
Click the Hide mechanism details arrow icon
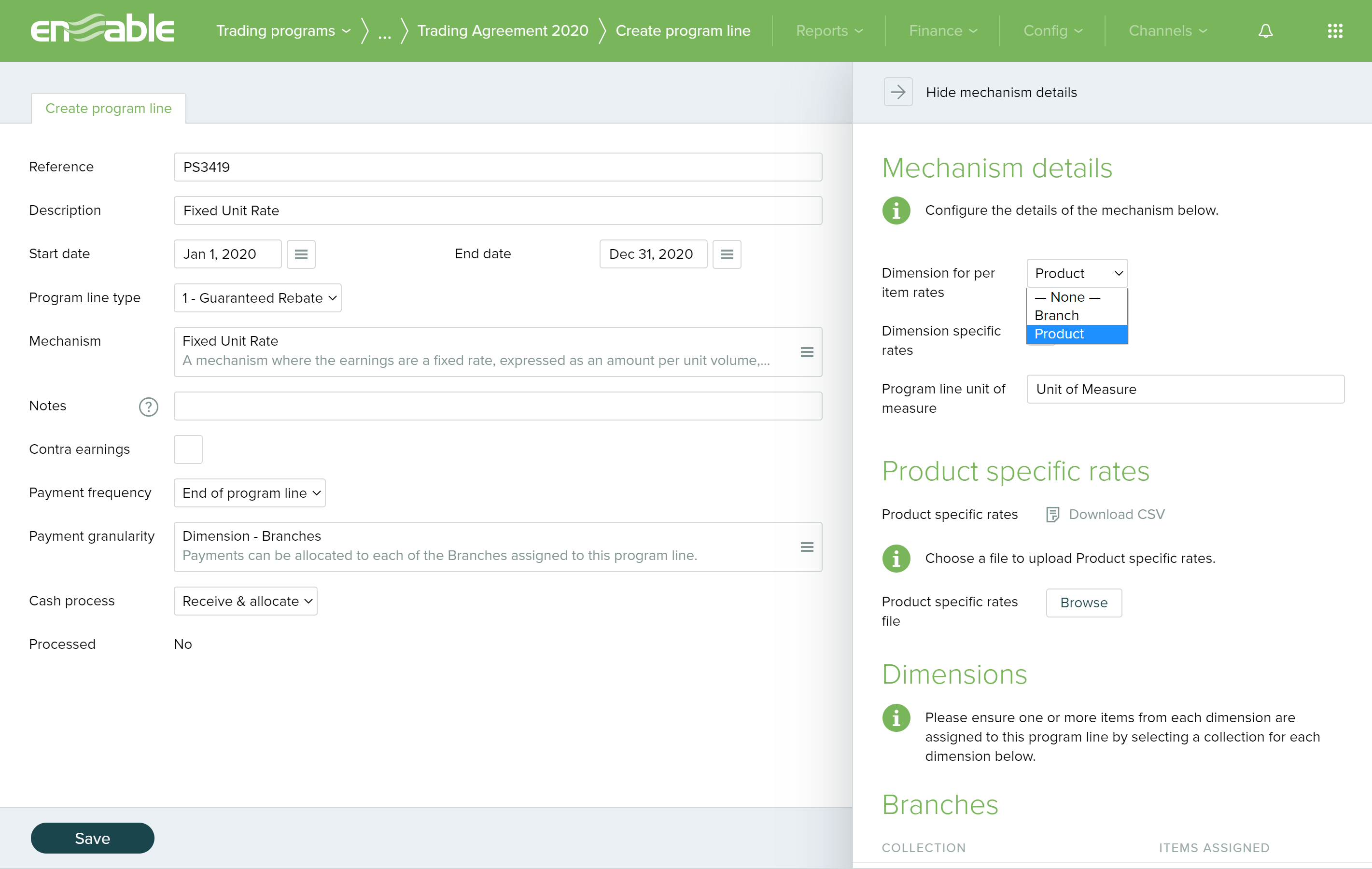pyautogui.click(x=898, y=92)
